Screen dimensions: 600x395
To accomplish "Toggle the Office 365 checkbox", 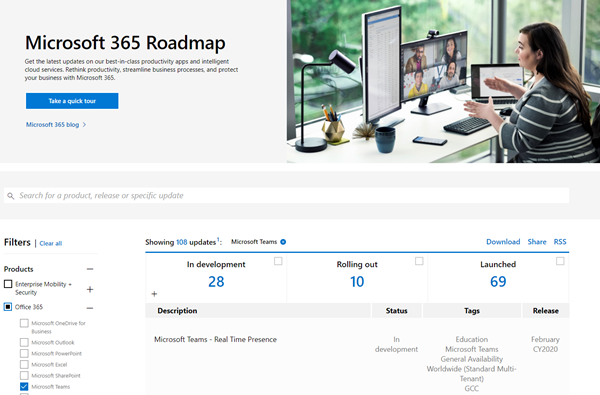I will tap(8, 307).
